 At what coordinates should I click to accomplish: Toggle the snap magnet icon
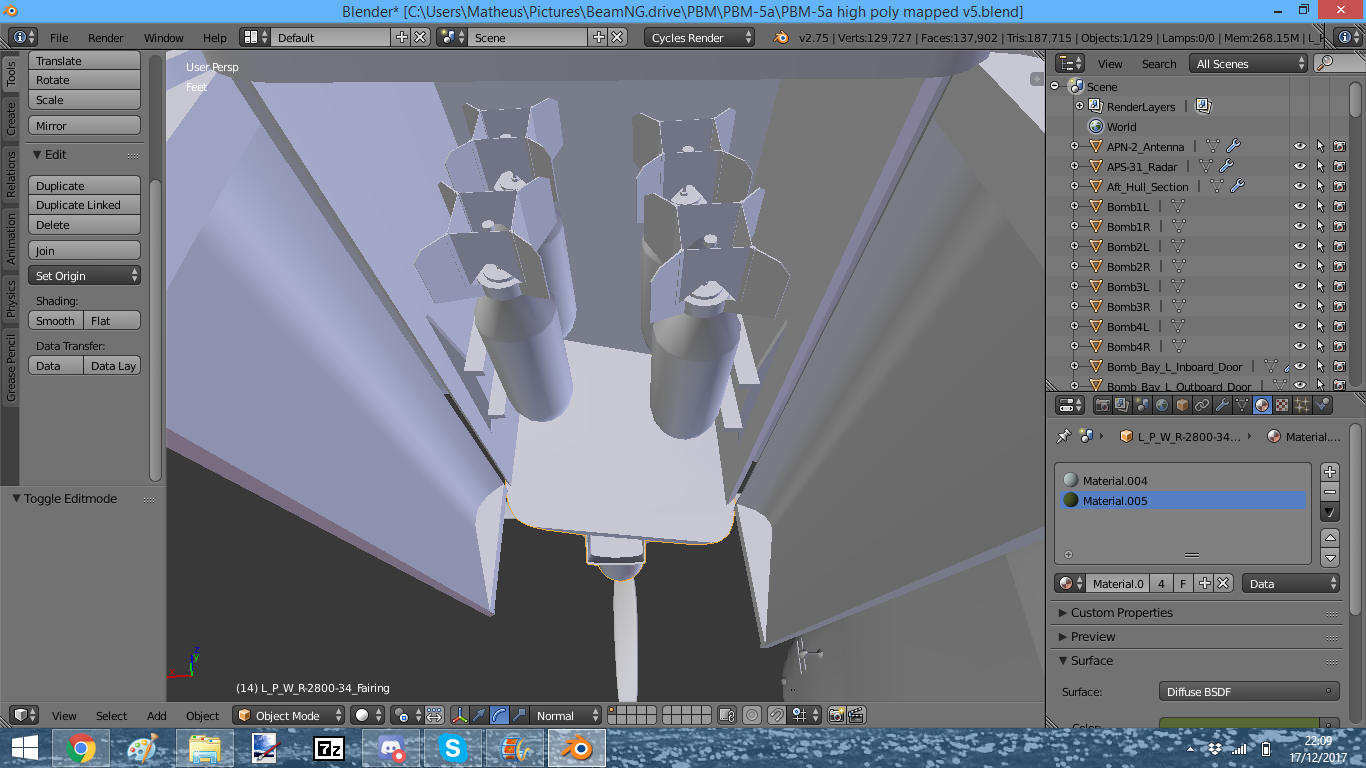(x=775, y=715)
